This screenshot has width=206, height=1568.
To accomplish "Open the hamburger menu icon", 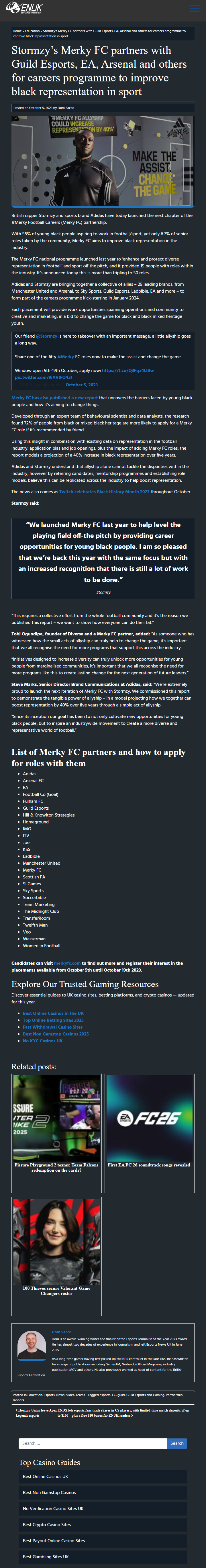I will pos(194,9).
